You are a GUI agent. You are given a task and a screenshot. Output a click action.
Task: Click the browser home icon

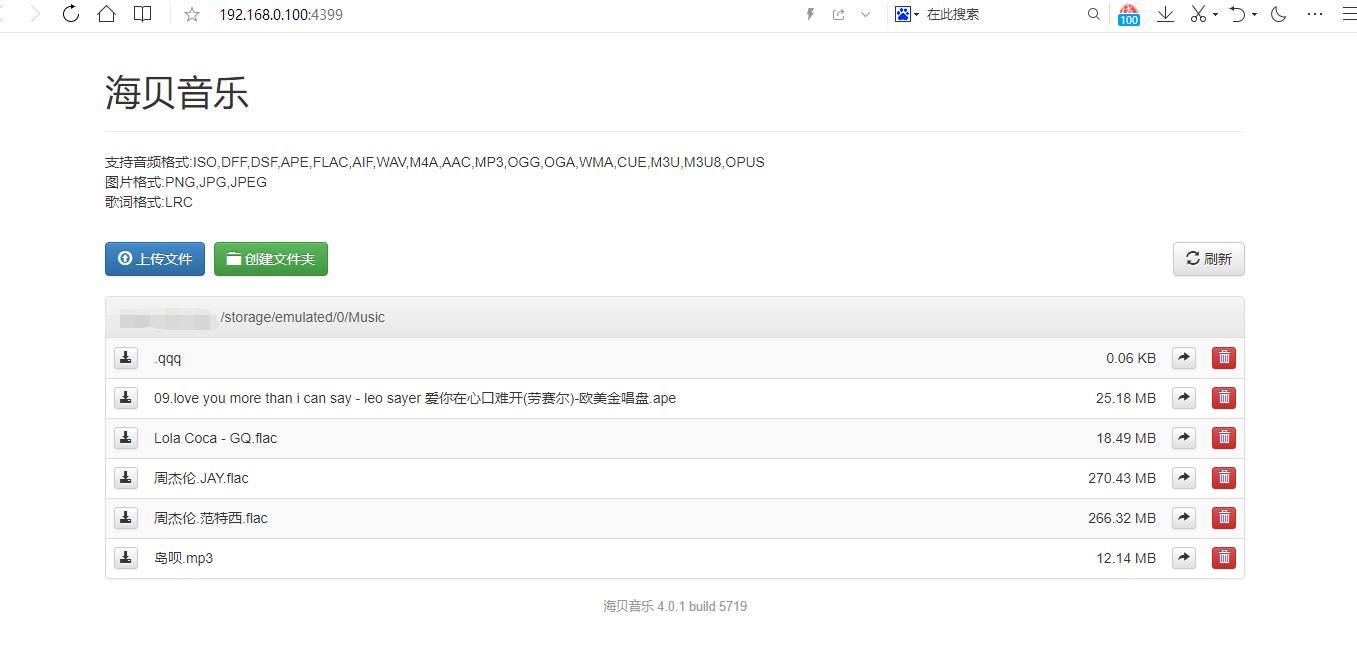[107, 14]
